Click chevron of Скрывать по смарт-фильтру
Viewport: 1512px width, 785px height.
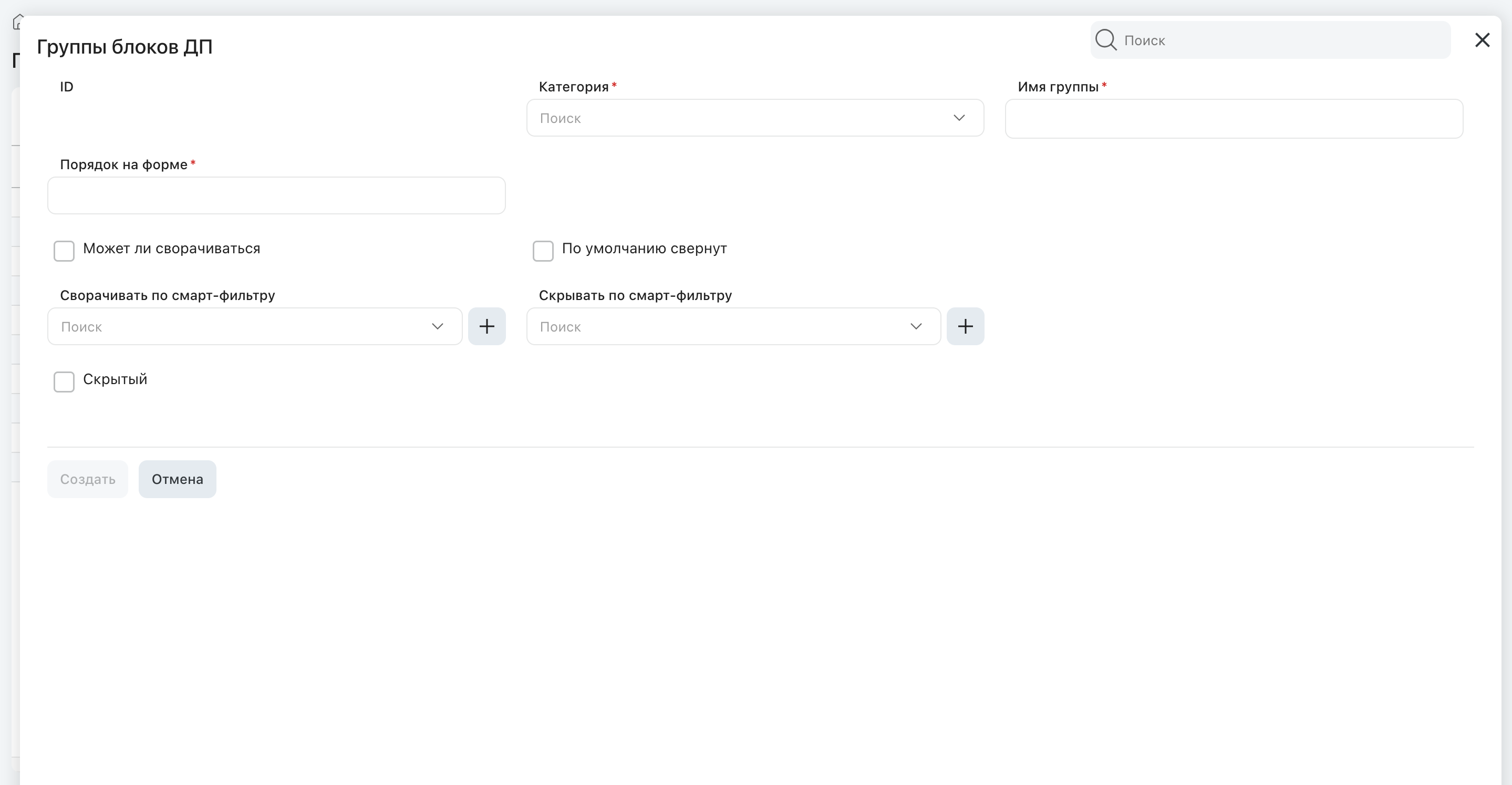[x=916, y=326]
